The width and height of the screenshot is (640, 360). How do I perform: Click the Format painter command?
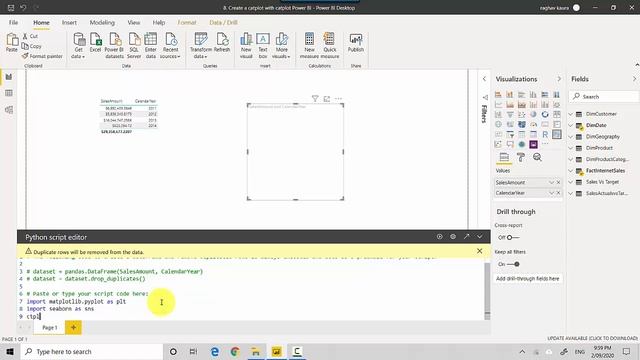(42, 56)
